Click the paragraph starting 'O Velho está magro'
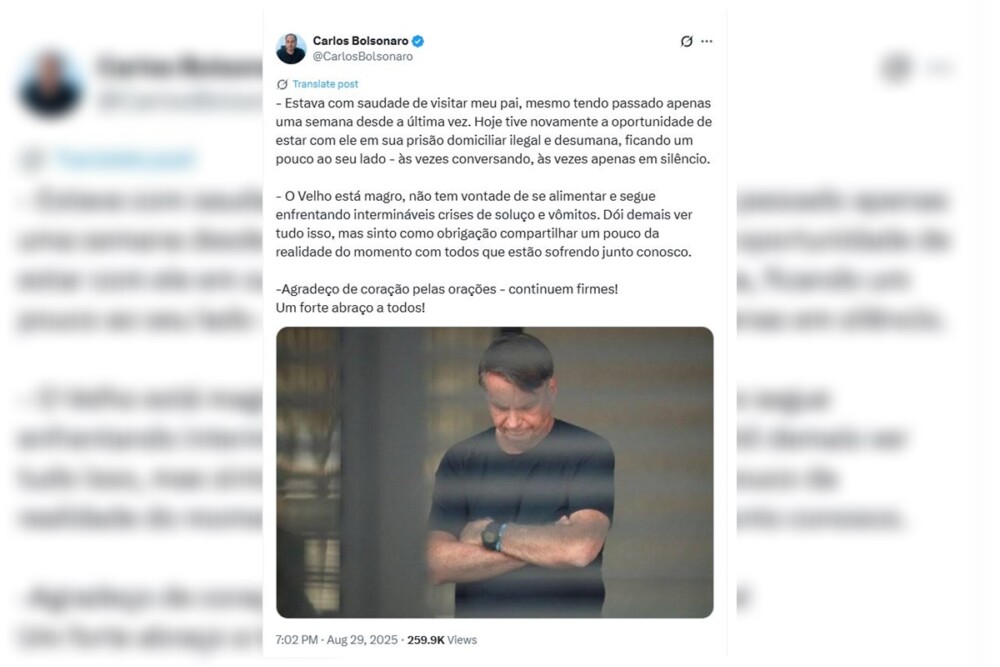This screenshot has height=667, width=1000. pos(484,224)
